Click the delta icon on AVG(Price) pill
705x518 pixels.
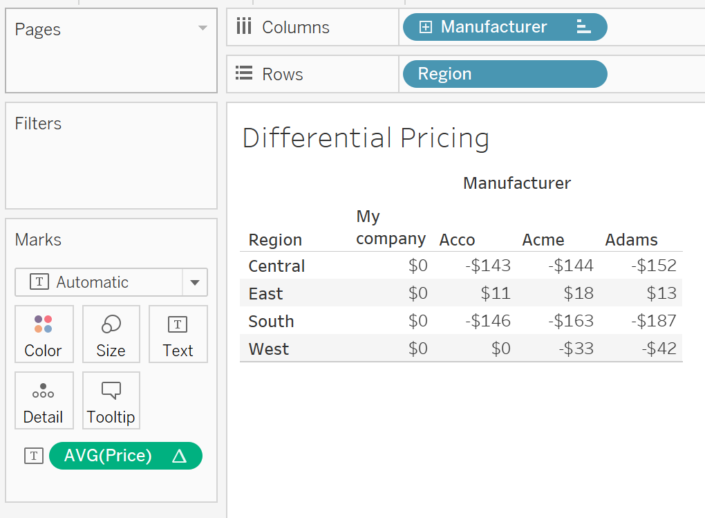tap(179, 456)
